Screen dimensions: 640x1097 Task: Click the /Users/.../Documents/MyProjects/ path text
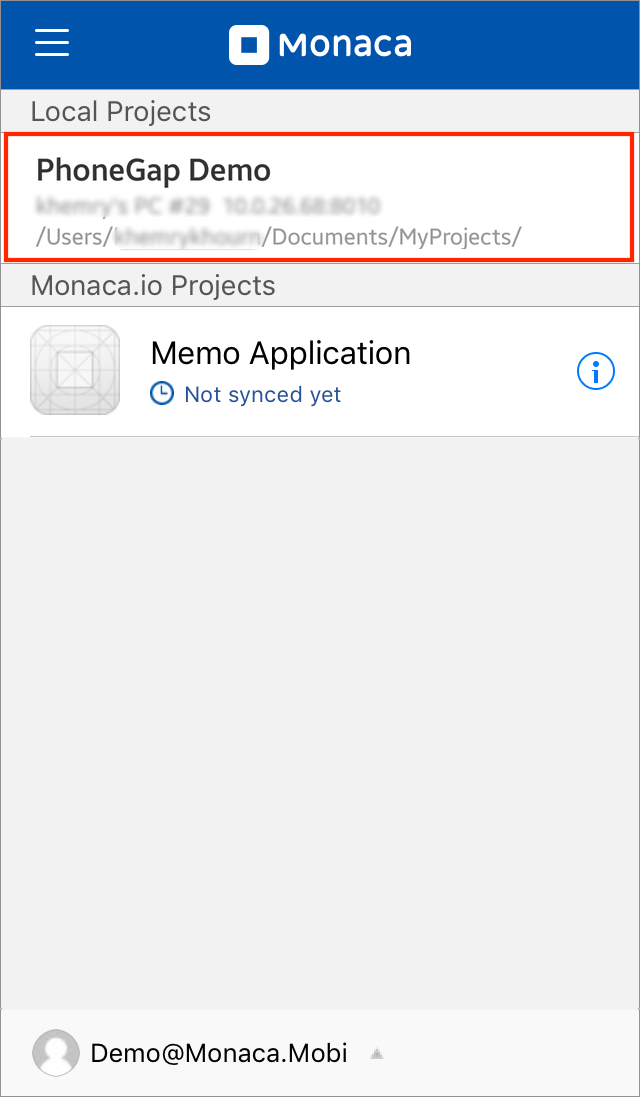279,237
